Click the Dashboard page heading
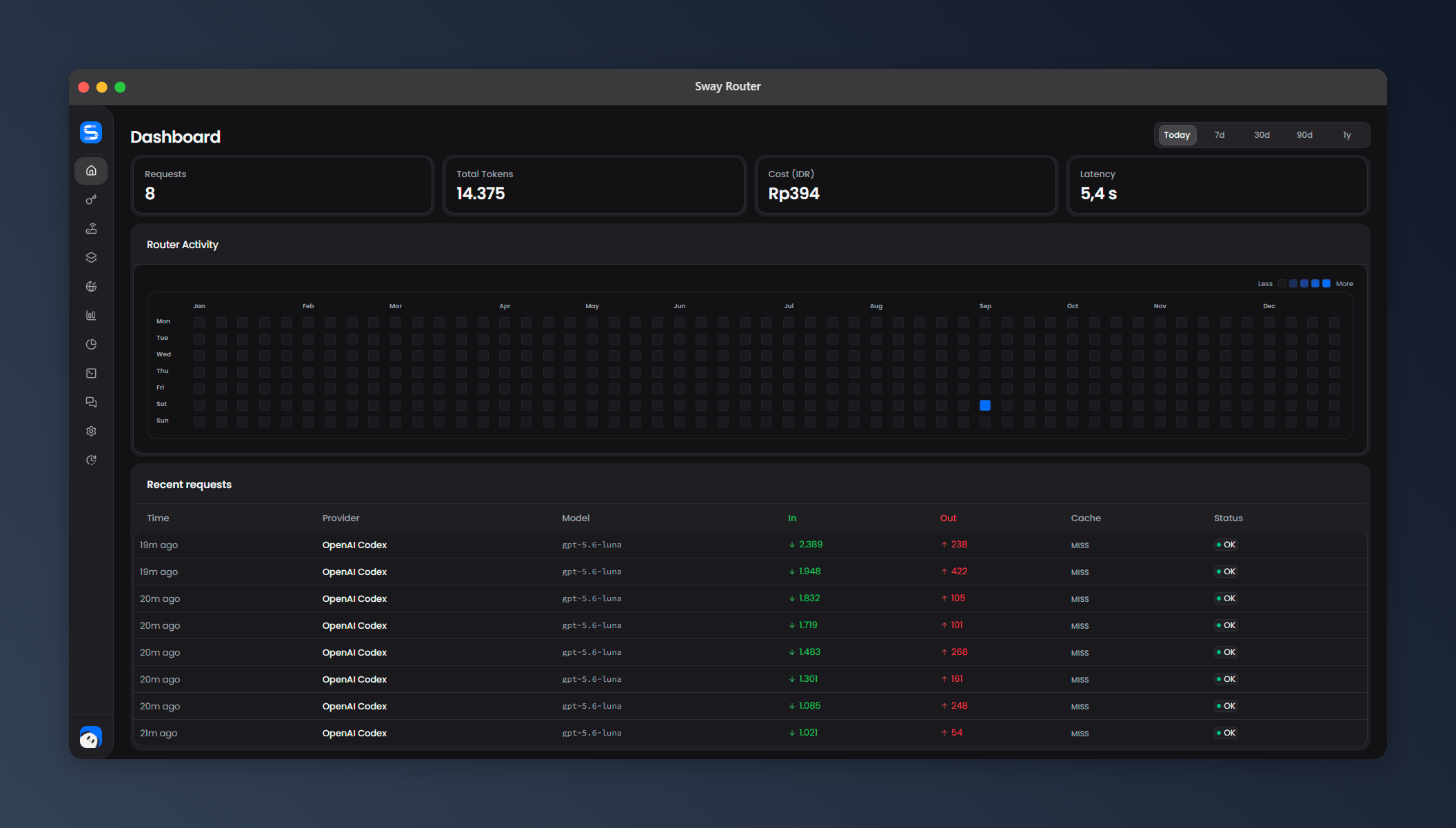The height and width of the screenshot is (828, 1456). click(x=175, y=137)
